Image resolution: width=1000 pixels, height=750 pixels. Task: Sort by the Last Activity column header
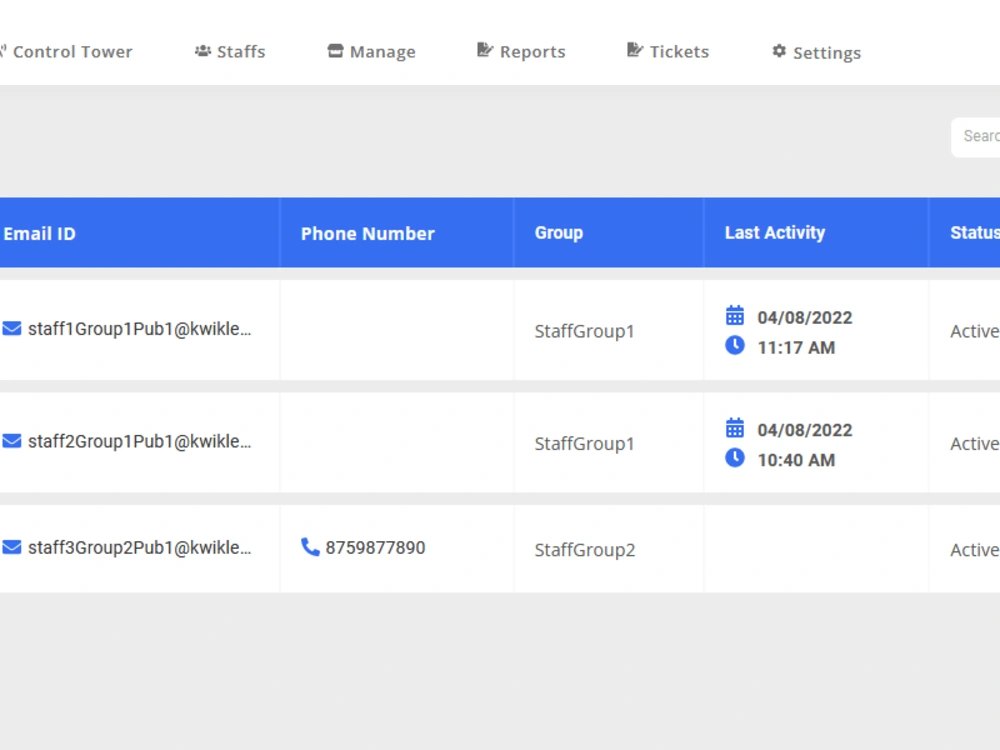tap(775, 233)
